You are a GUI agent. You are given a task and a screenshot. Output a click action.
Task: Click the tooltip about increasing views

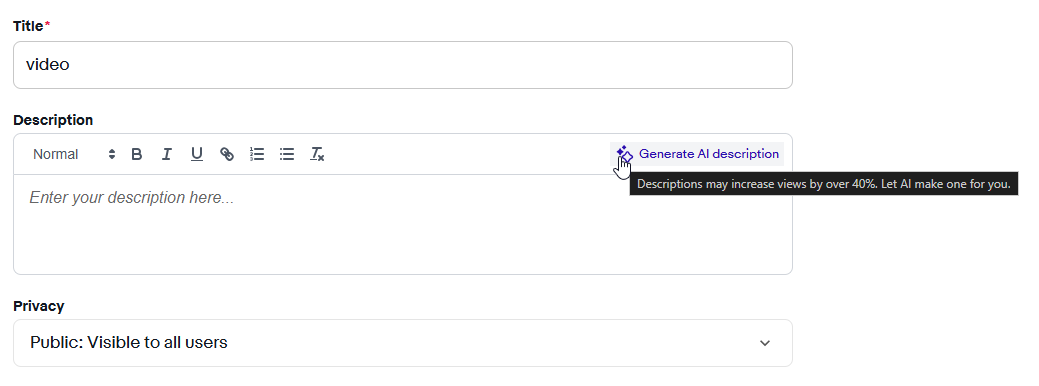coord(824,185)
